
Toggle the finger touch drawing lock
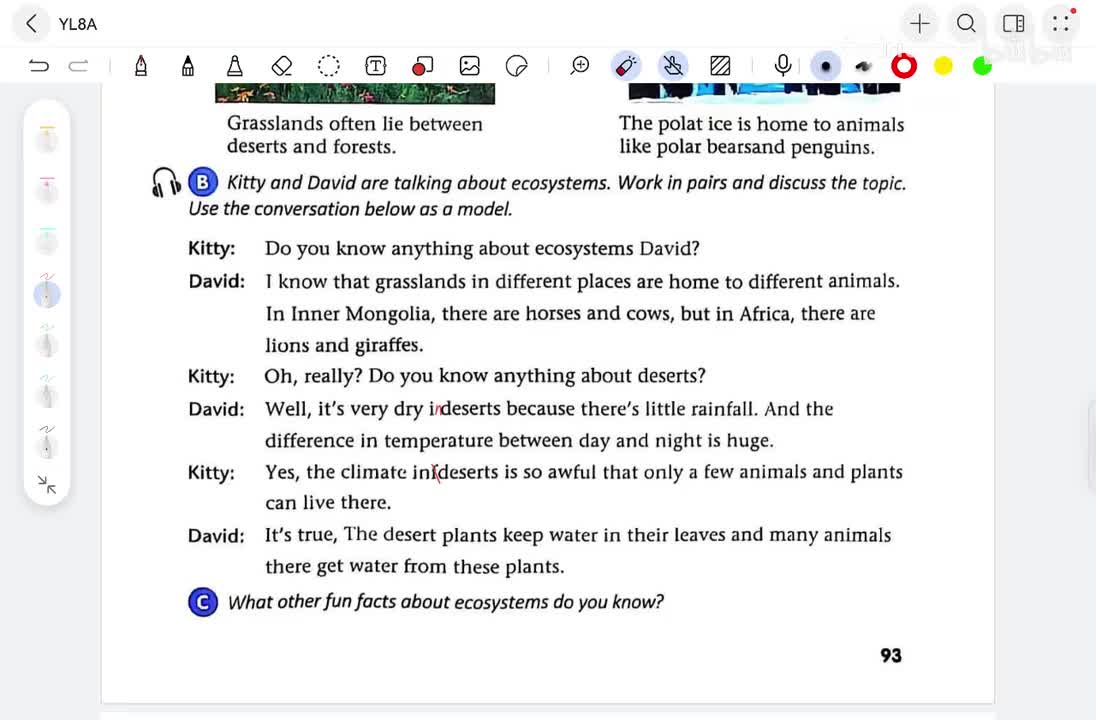(x=672, y=66)
